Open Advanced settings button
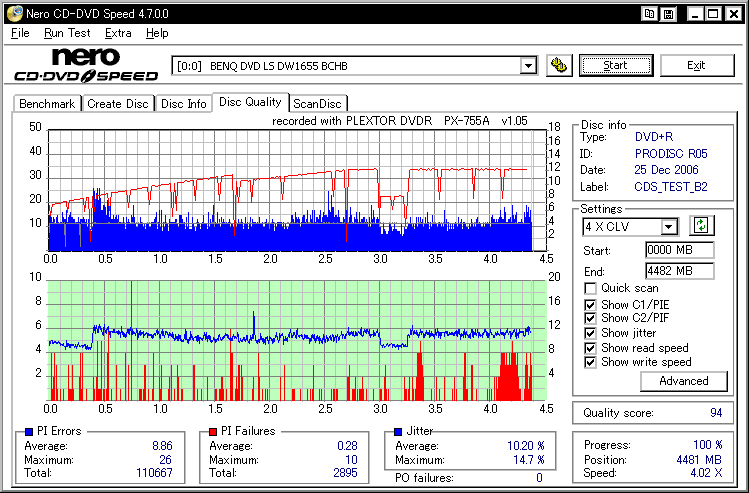This screenshot has height=493, width=749. click(684, 381)
